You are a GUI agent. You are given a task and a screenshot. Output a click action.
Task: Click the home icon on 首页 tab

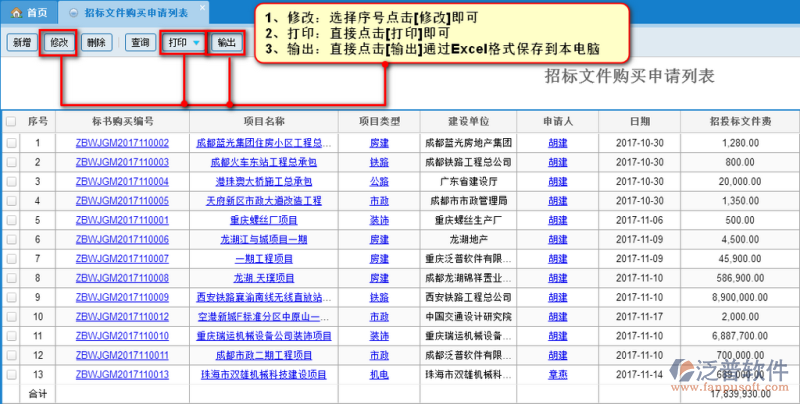tap(16, 12)
